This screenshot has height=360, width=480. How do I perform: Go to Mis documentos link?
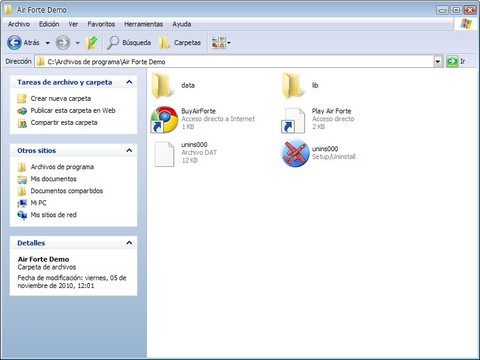click(x=53, y=179)
